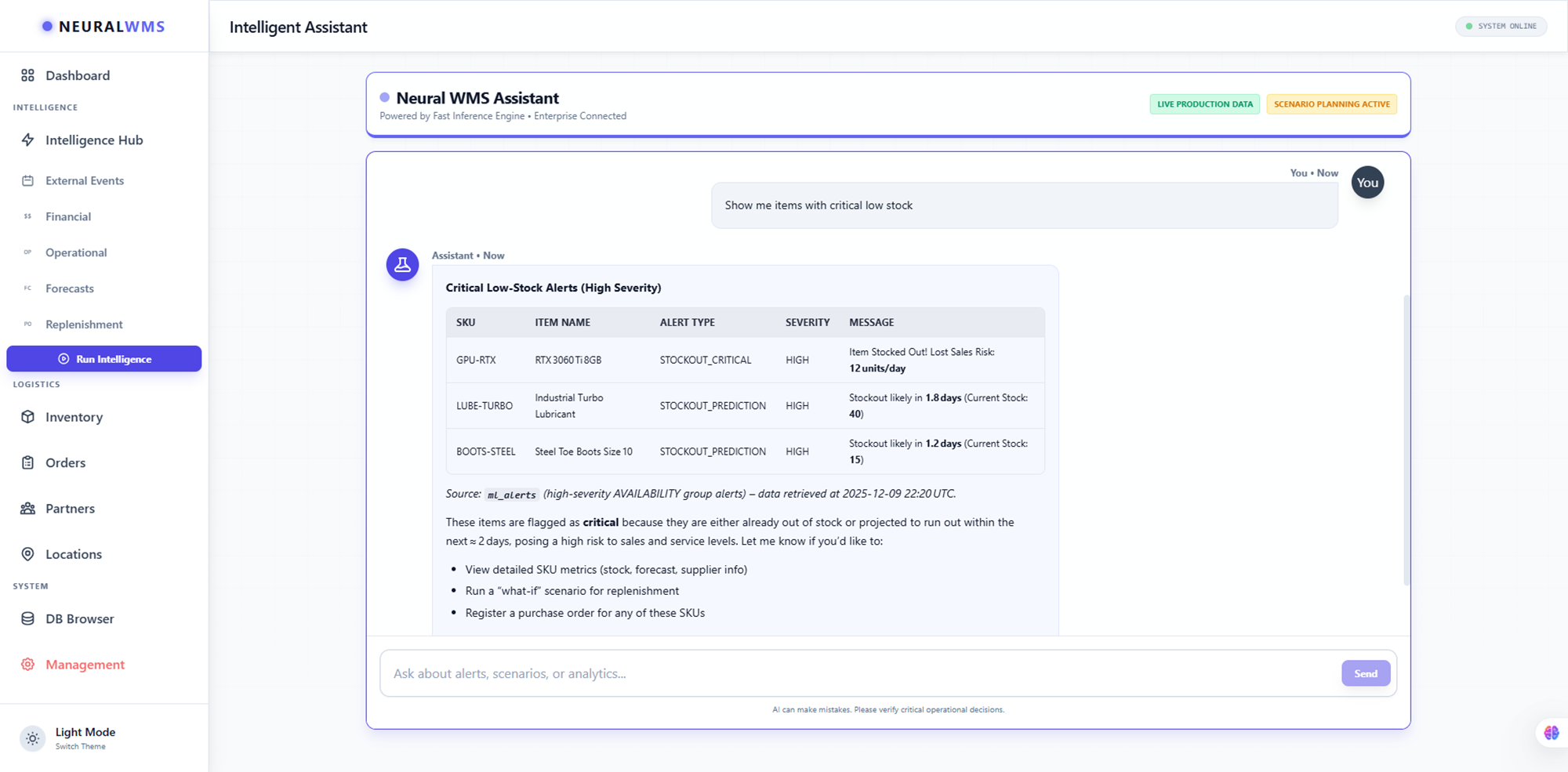Viewport: 1568px width, 772px height.
Task: Click the Inventory box icon
Action: click(x=28, y=417)
